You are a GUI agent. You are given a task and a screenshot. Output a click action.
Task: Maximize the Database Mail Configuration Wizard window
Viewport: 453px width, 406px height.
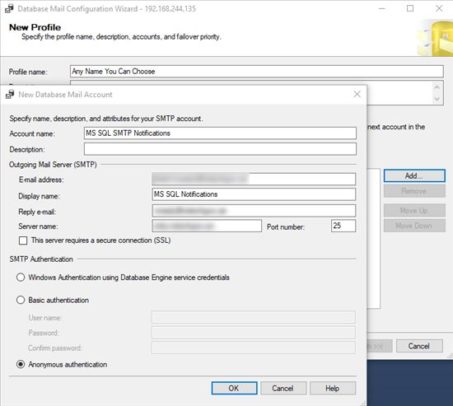coord(410,9)
